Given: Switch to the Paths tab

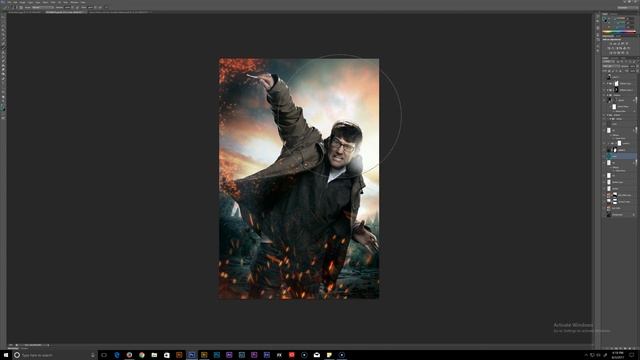Looking at the screenshot, I should coord(623,58).
